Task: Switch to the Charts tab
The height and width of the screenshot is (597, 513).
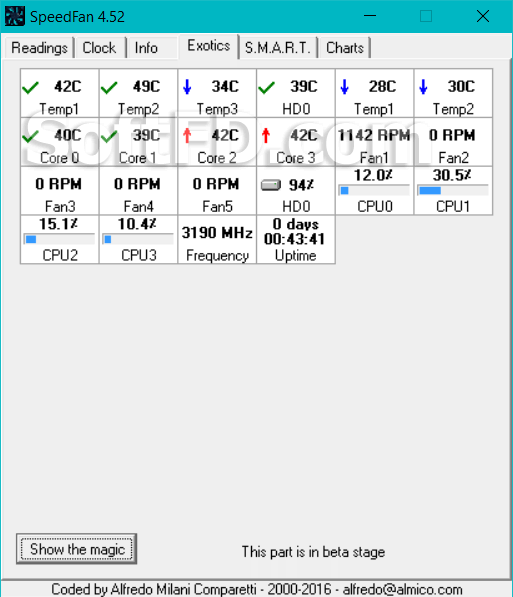Action: (x=345, y=48)
